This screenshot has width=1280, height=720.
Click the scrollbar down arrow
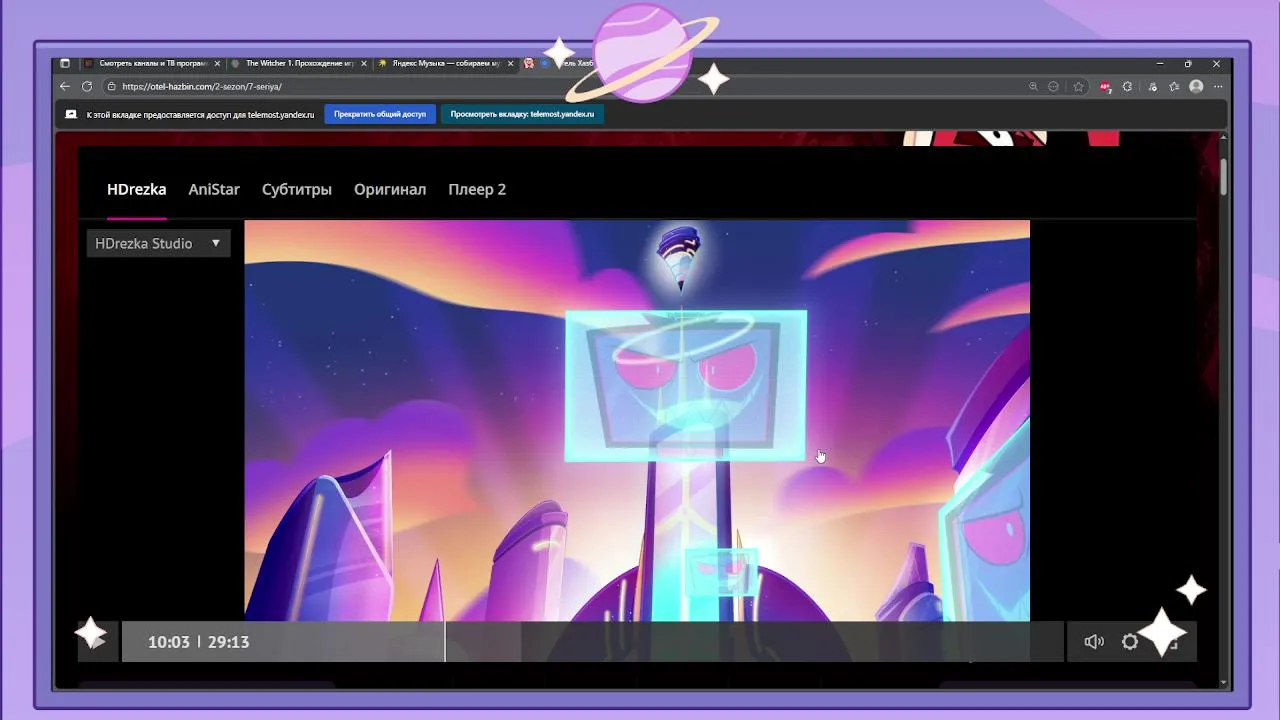coord(1224,683)
